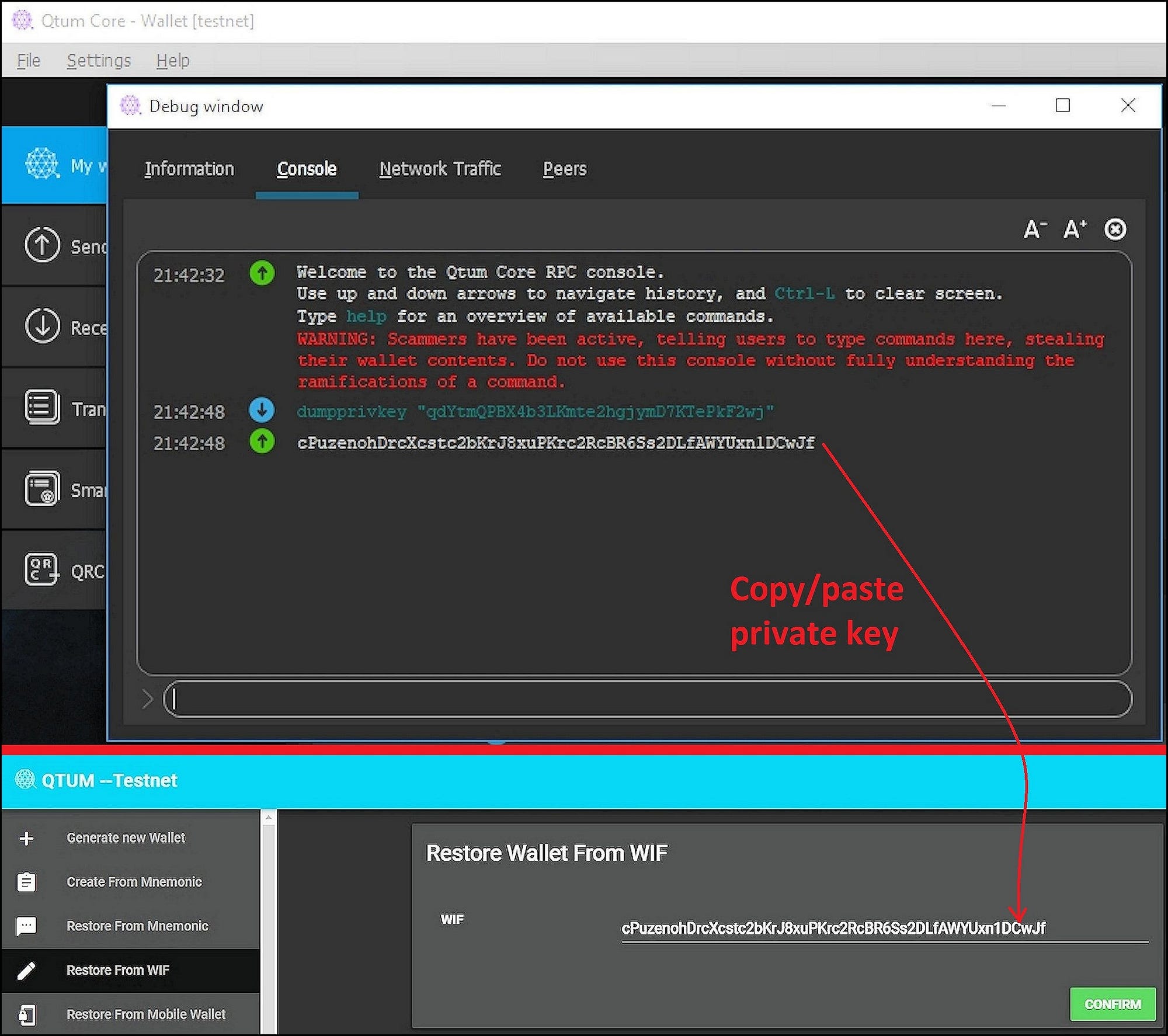
Task: Click the scroll-up arrow on wallet sidebar scrollbar
Action: (269, 818)
